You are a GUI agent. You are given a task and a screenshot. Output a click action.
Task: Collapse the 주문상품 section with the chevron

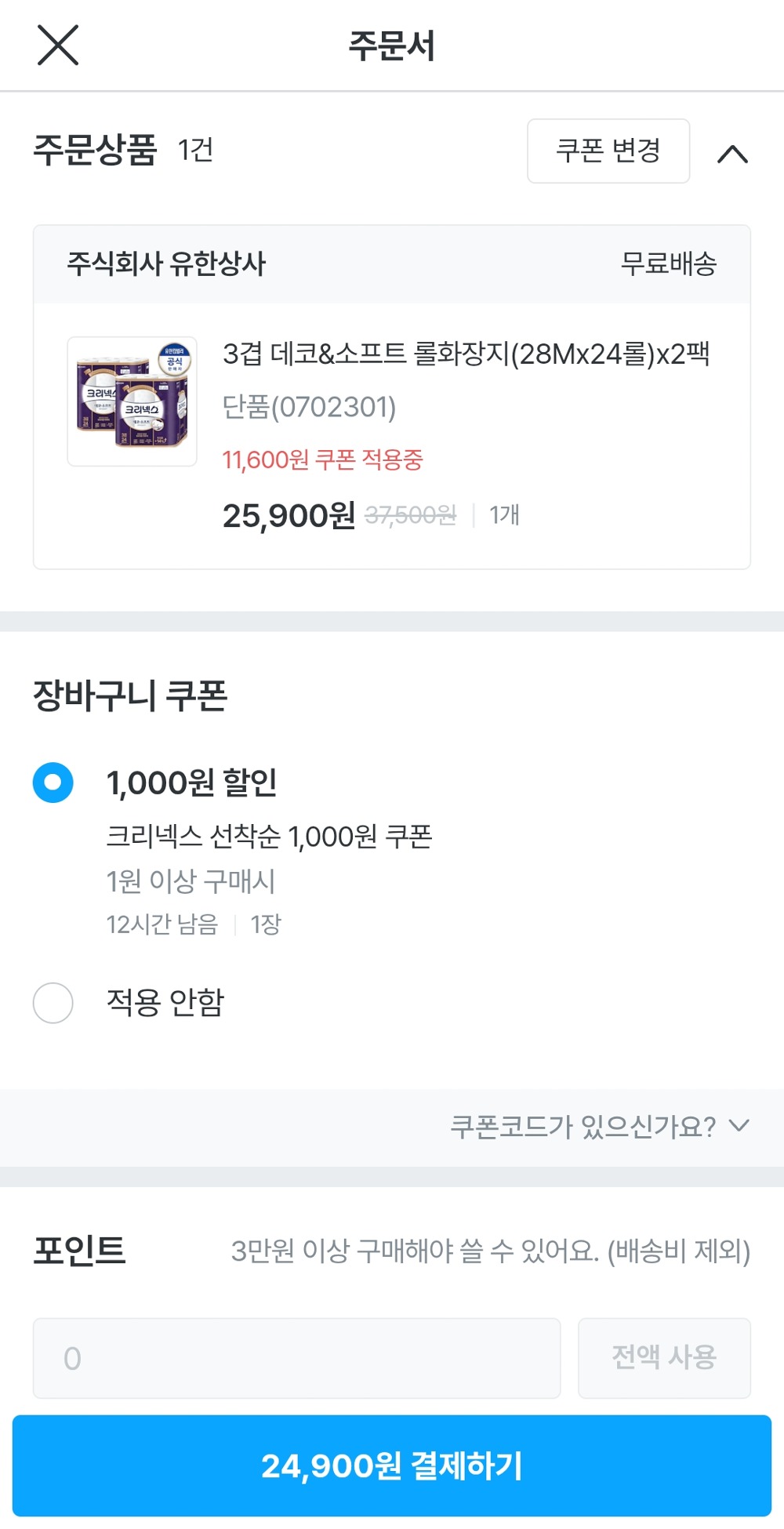pos(732,154)
